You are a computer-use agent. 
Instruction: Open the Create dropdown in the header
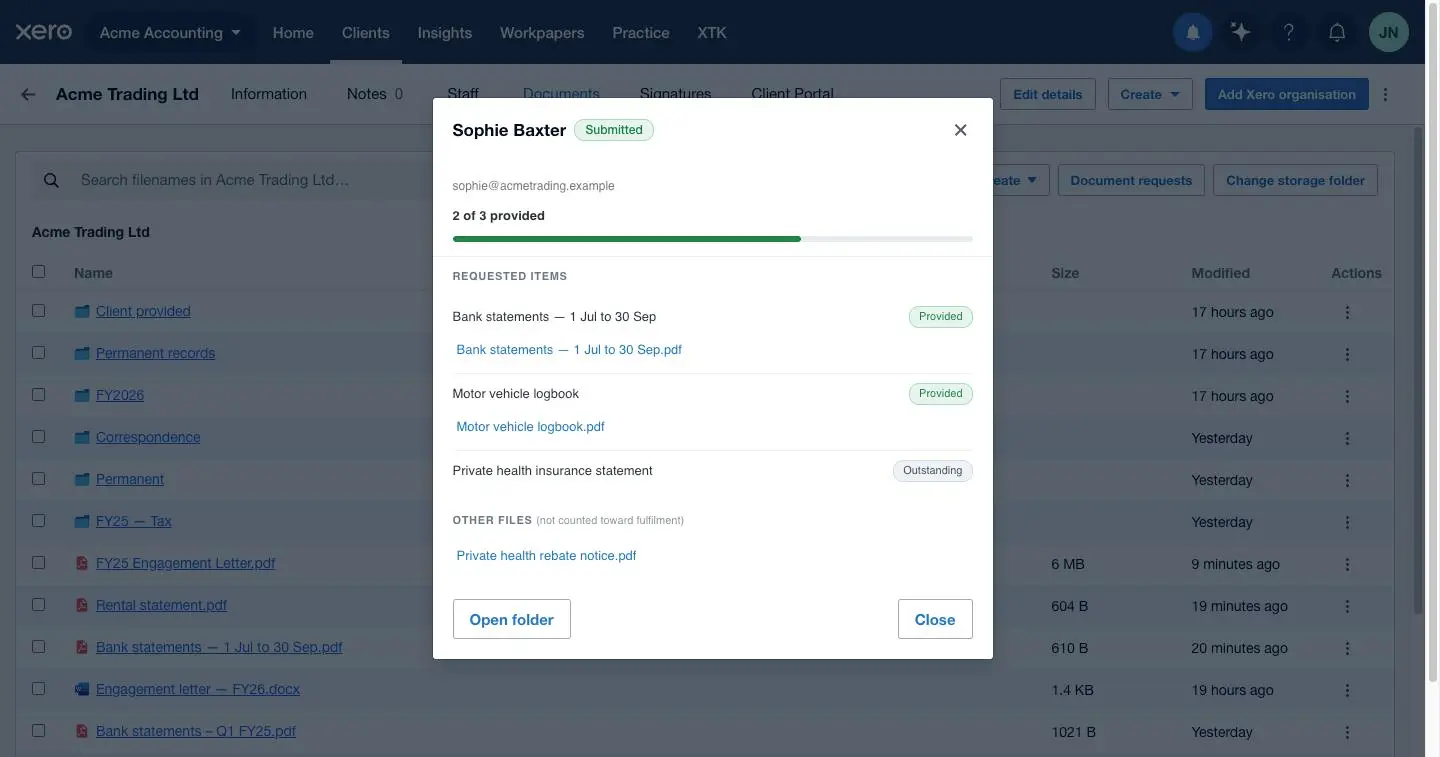tap(1150, 94)
